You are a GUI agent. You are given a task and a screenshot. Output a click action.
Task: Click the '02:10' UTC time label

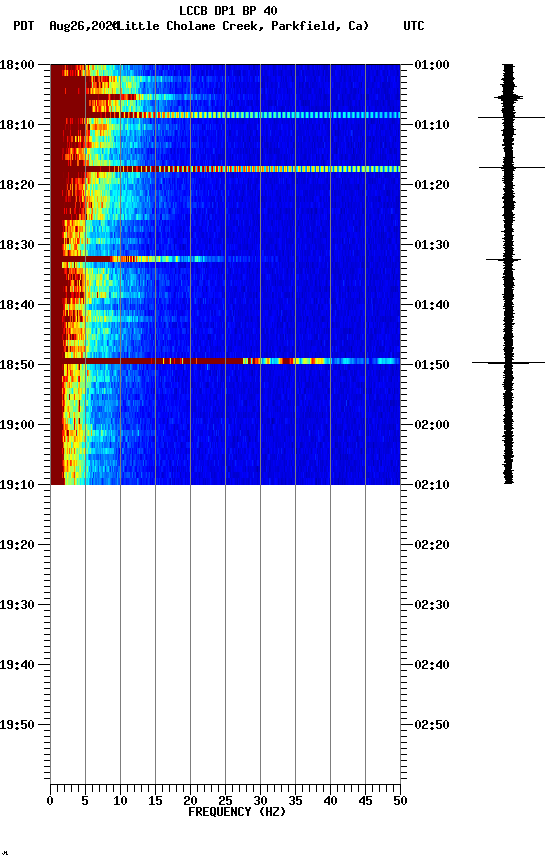pos(432,485)
